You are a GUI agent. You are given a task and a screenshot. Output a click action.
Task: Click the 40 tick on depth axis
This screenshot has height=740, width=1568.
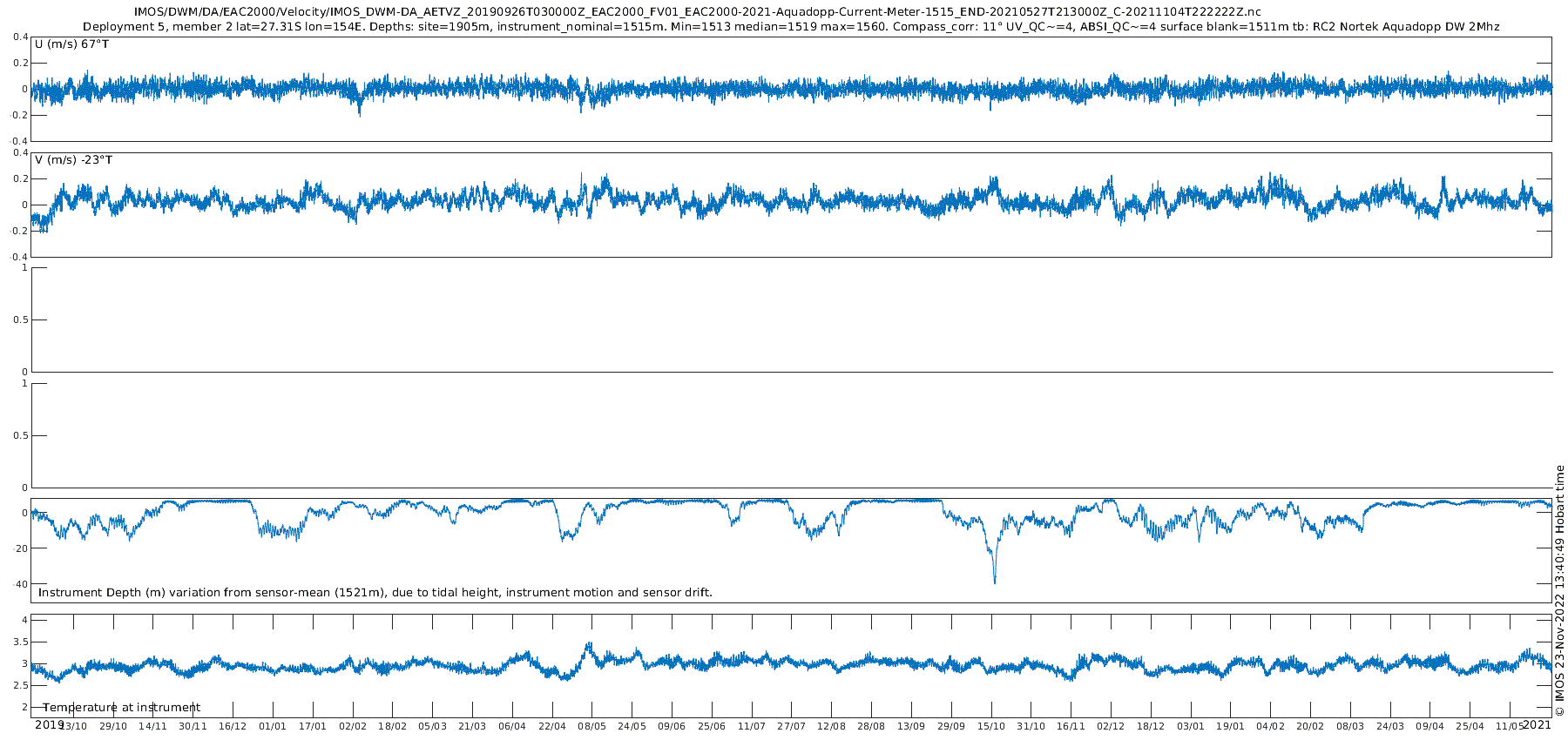pyautogui.click(x=22, y=584)
